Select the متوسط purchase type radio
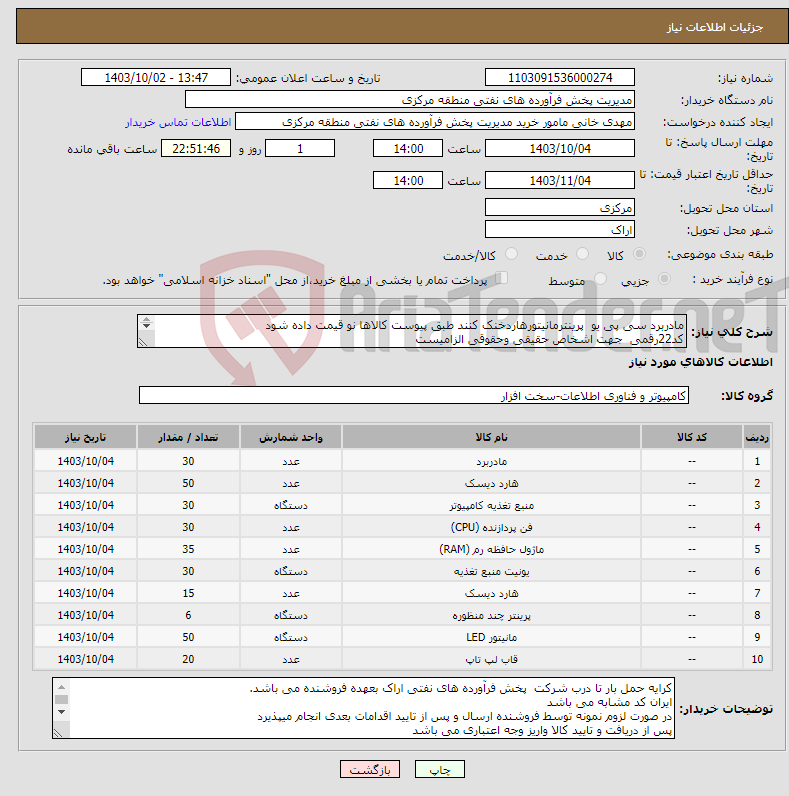The height and width of the screenshot is (796, 789). pyautogui.click(x=600, y=279)
